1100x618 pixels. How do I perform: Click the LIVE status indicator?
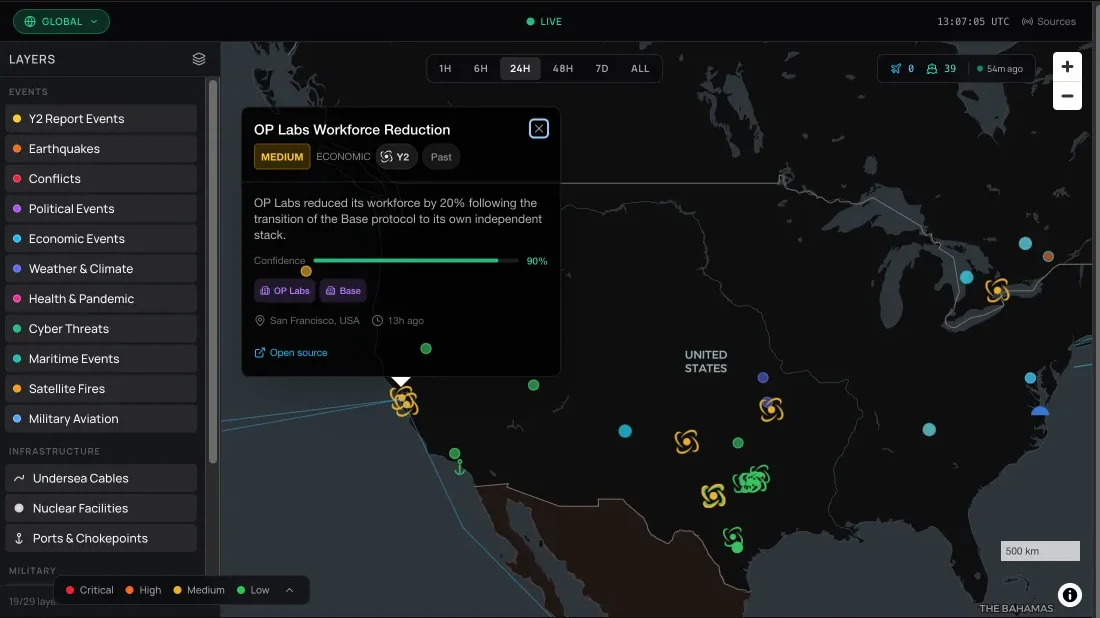[544, 22]
